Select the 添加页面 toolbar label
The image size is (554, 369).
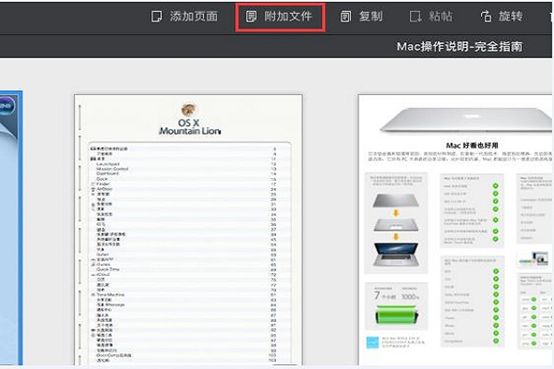coord(194,16)
